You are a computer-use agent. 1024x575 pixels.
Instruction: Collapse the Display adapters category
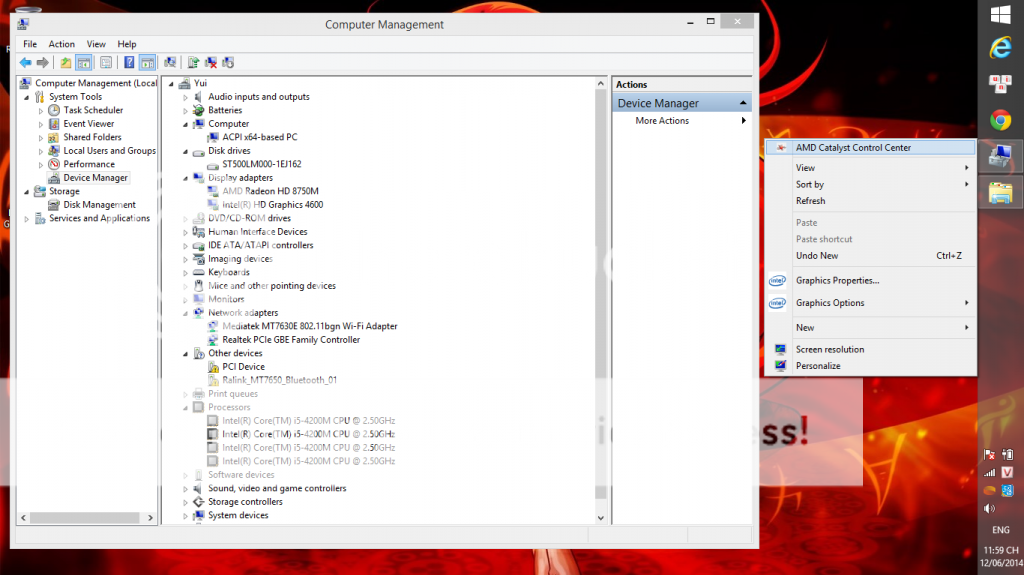tap(186, 178)
